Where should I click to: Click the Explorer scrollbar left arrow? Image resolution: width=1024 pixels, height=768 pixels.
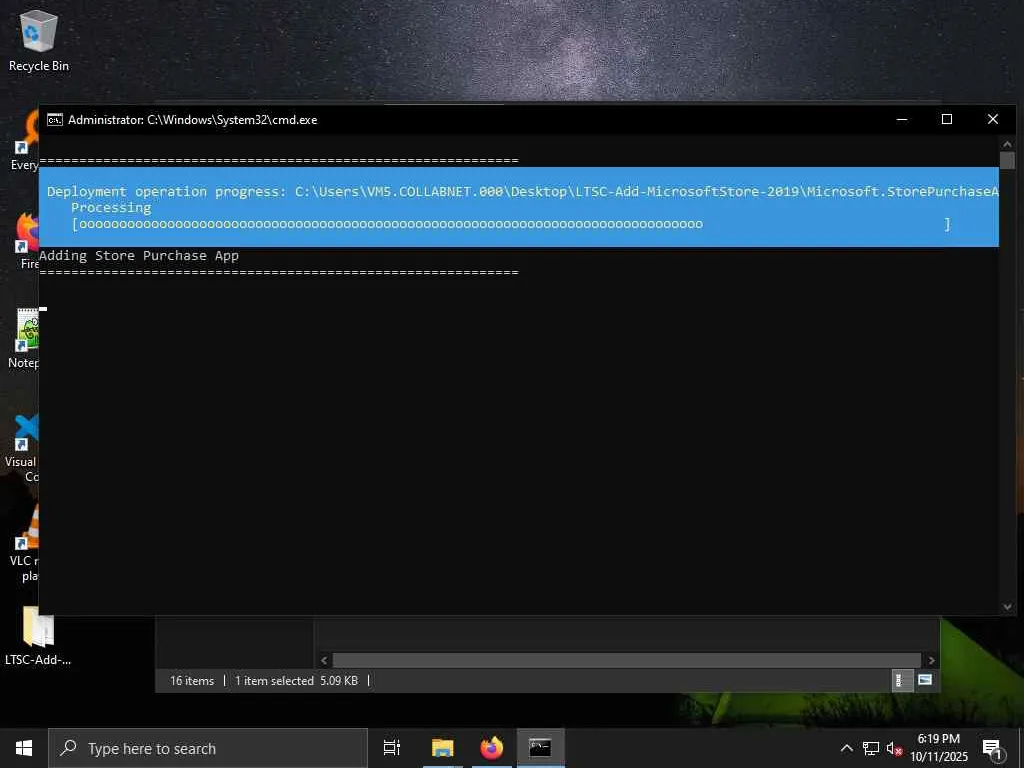(x=324, y=660)
